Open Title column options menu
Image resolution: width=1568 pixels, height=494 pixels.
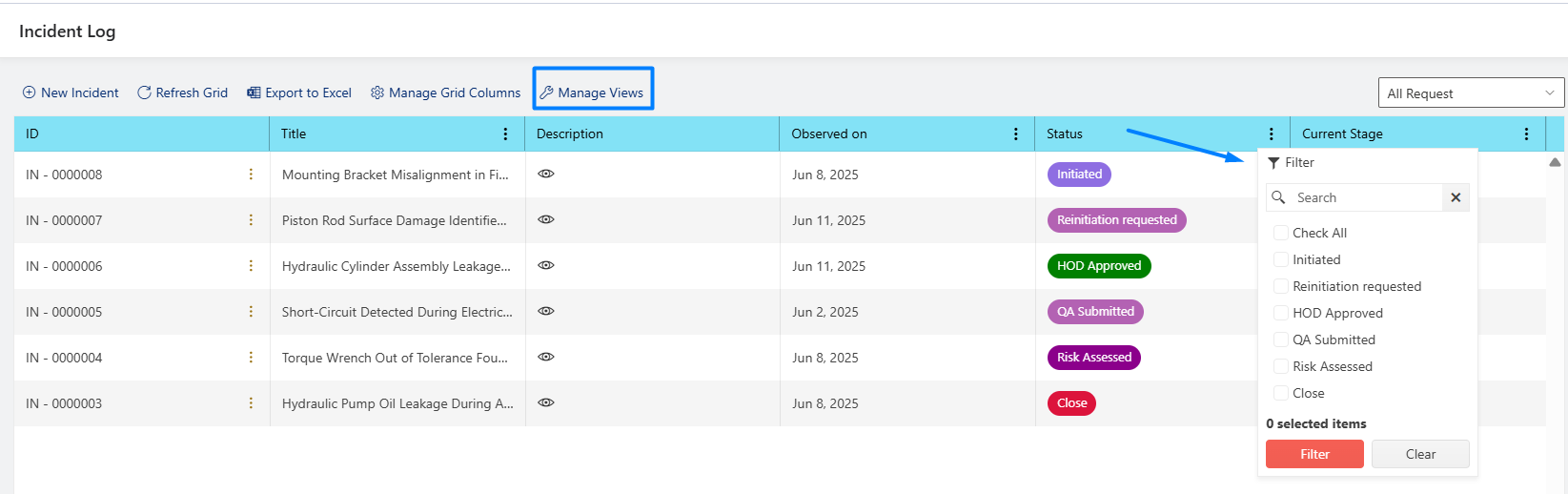pos(505,134)
